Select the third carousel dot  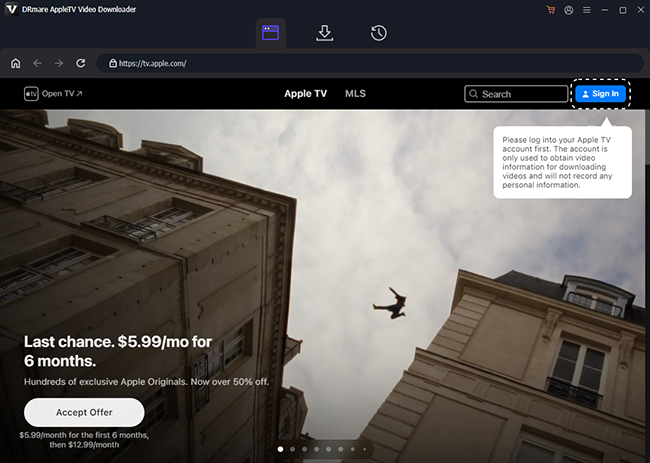click(305, 449)
